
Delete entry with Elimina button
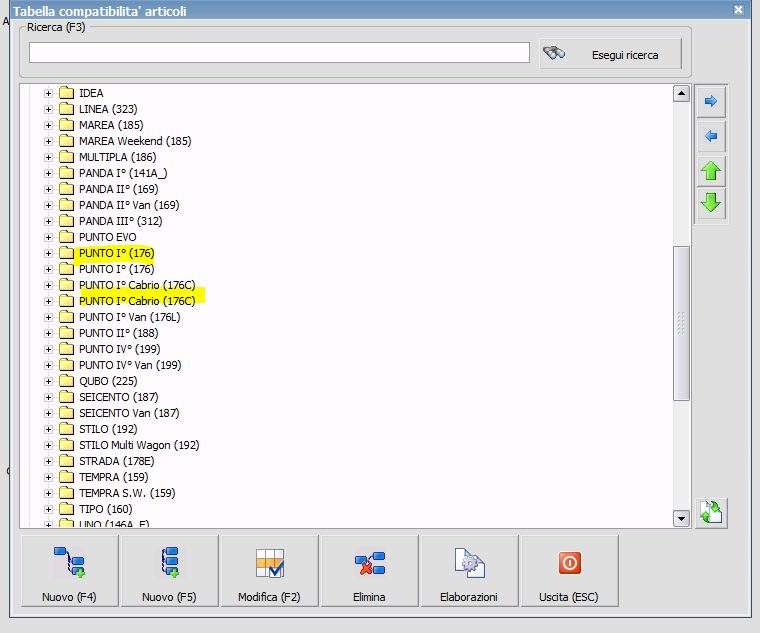[369, 571]
